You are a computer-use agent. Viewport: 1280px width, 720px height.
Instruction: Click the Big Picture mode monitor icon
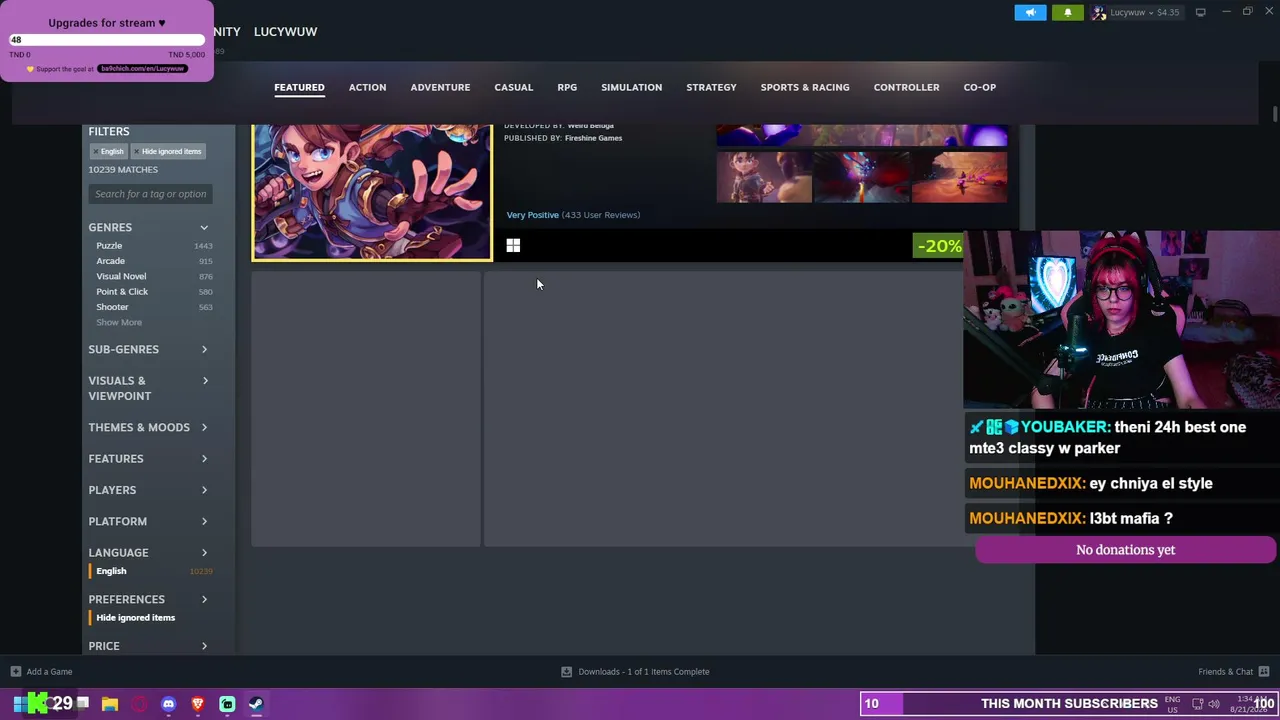pyautogui.click(x=1200, y=12)
